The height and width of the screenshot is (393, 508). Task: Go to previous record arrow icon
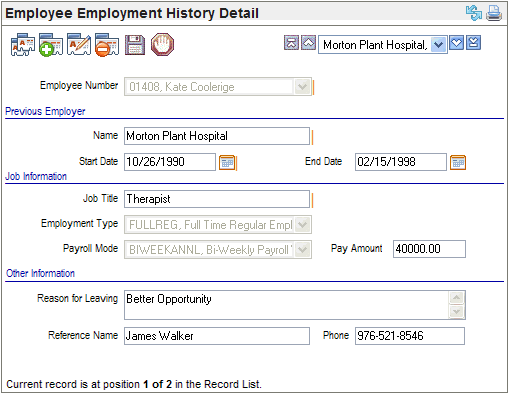pos(308,43)
